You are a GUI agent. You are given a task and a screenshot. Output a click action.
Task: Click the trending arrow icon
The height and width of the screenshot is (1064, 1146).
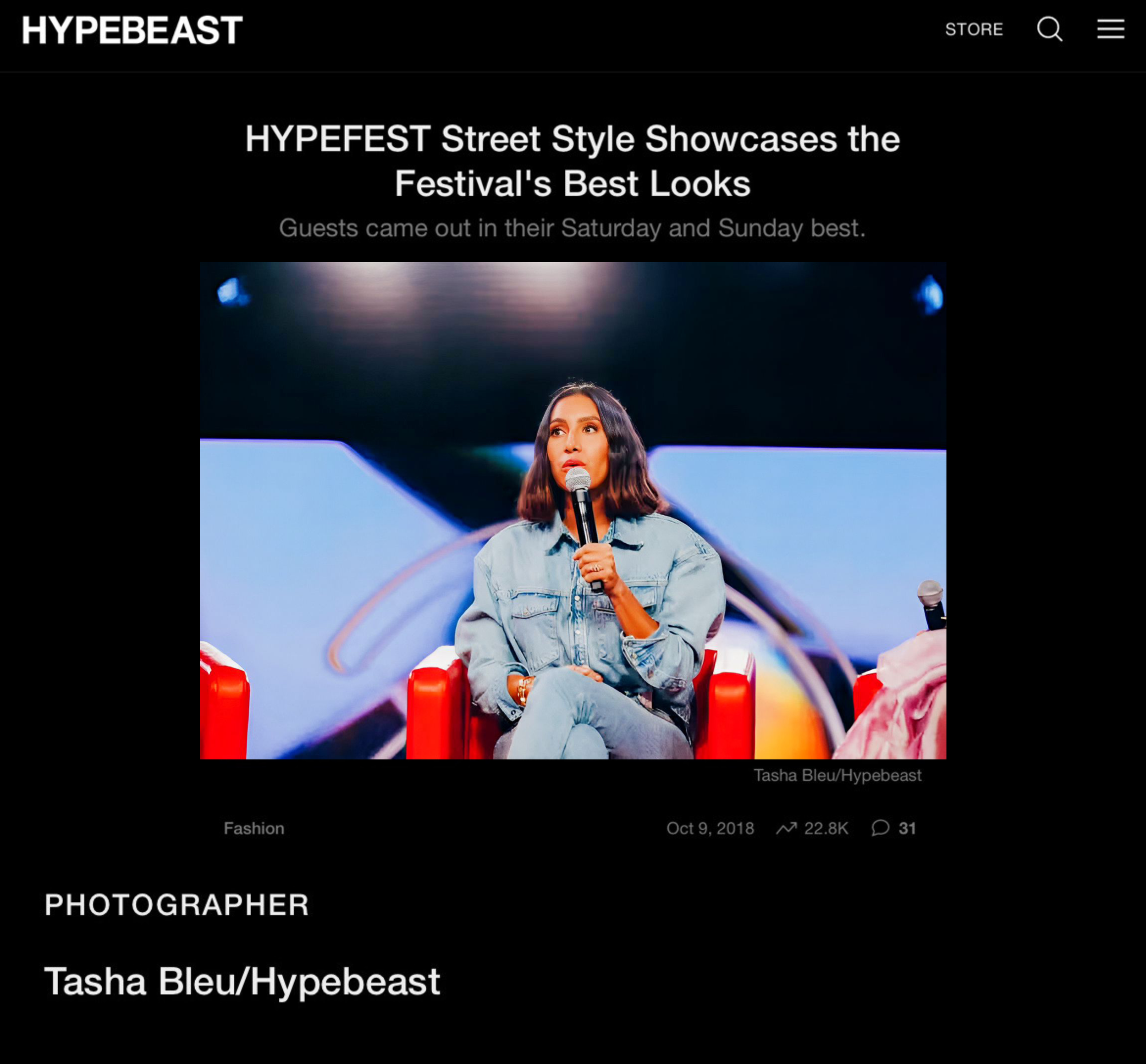point(786,828)
